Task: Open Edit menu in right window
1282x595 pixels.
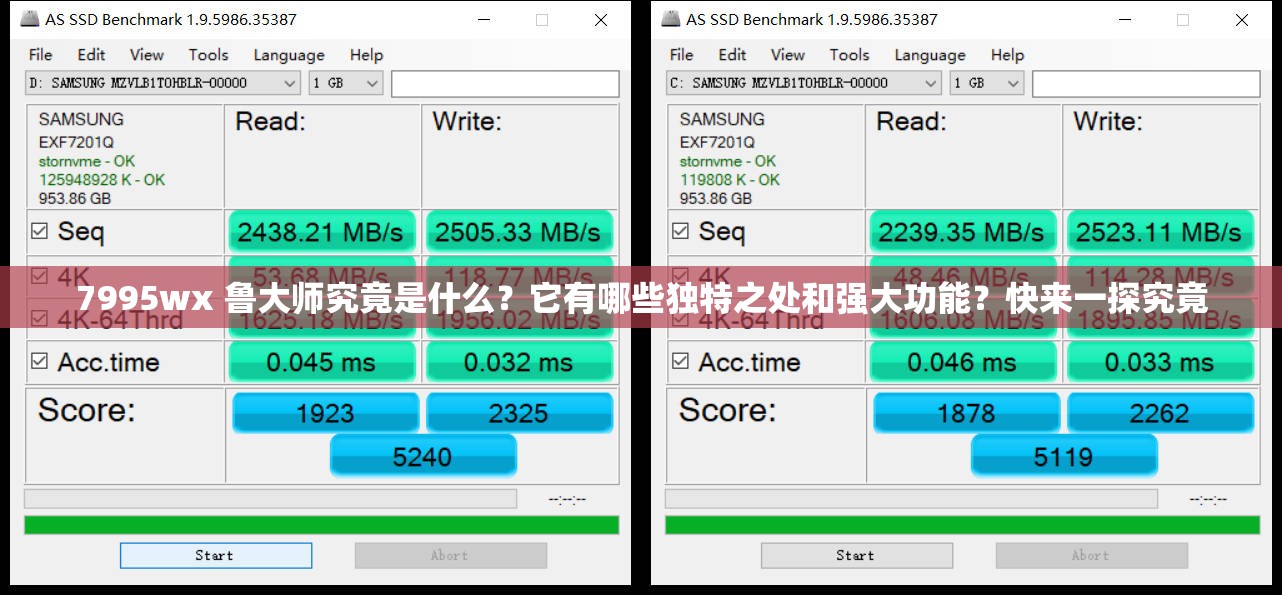Action: pos(732,55)
